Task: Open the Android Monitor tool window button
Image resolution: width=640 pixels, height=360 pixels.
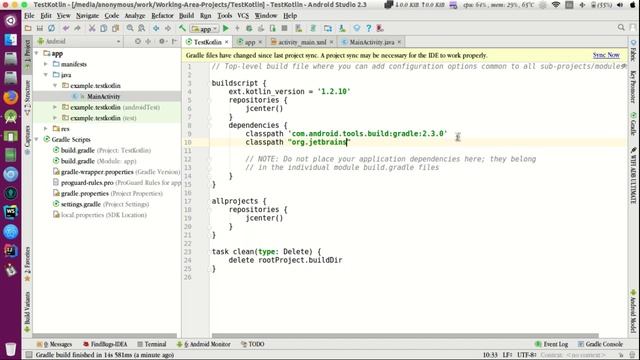Action: (x=204, y=344)
